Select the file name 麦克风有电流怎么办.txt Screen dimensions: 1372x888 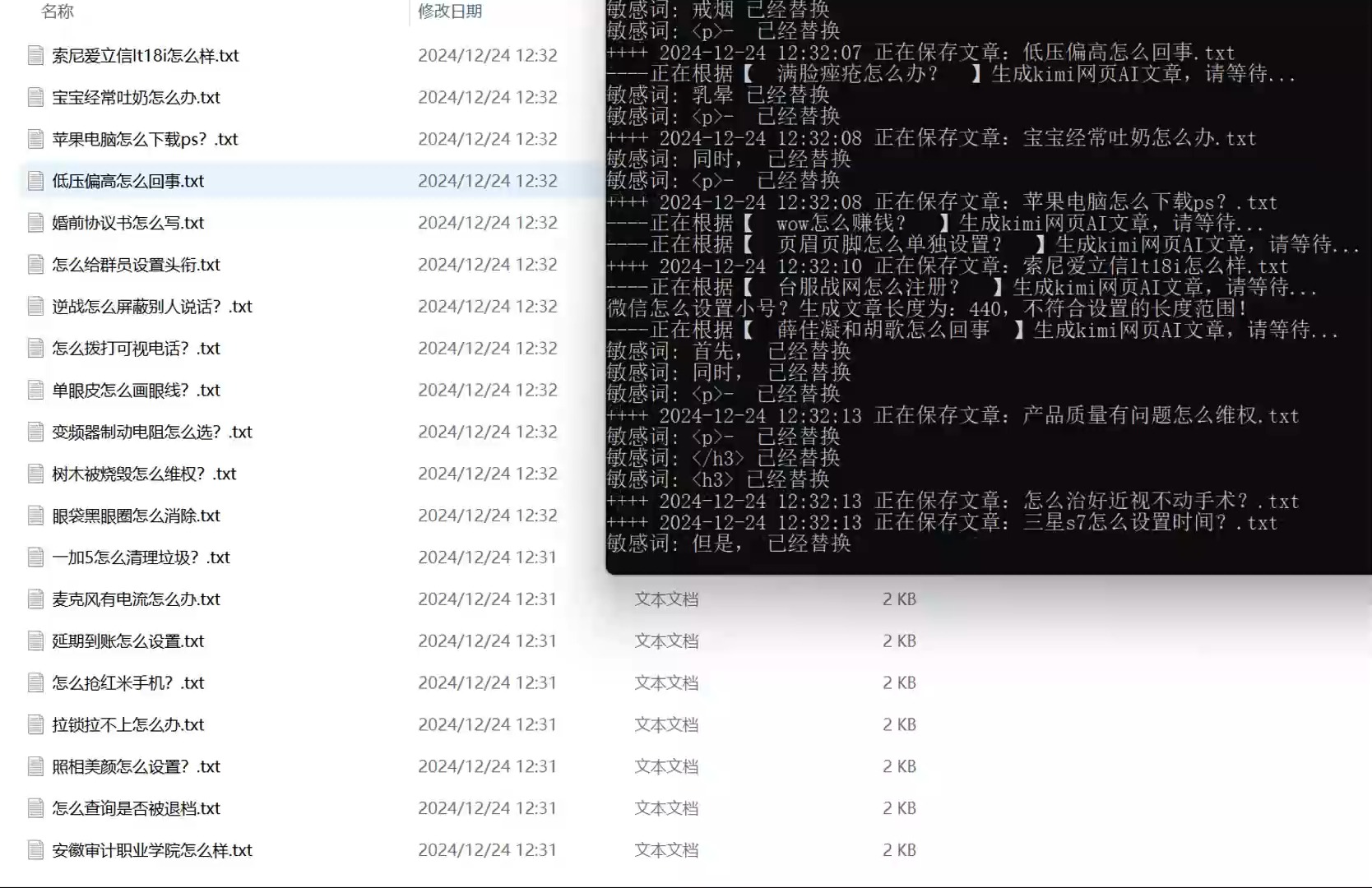coord(137,600)
